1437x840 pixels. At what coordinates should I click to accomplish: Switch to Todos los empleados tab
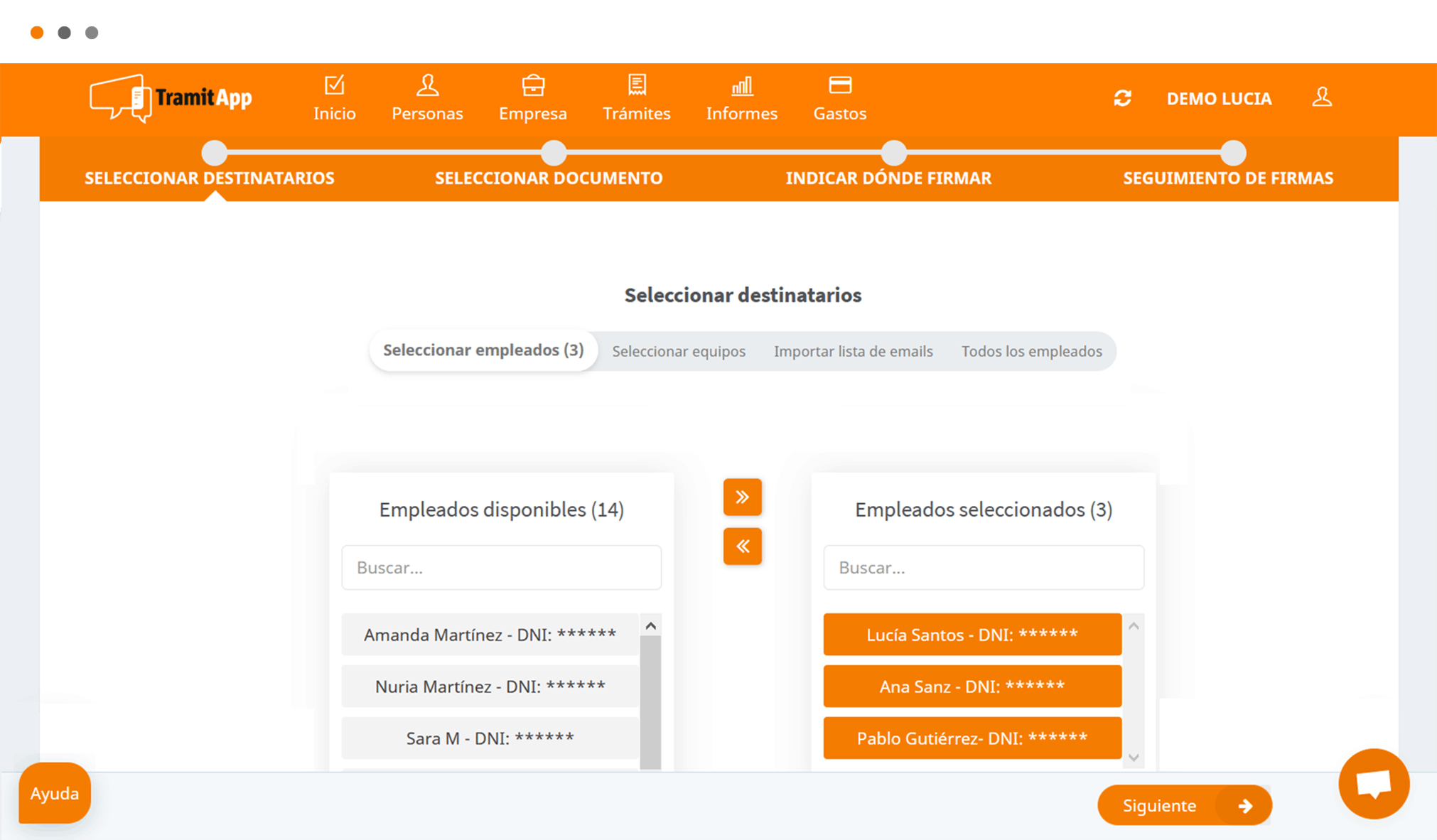tap(1032, 351)
